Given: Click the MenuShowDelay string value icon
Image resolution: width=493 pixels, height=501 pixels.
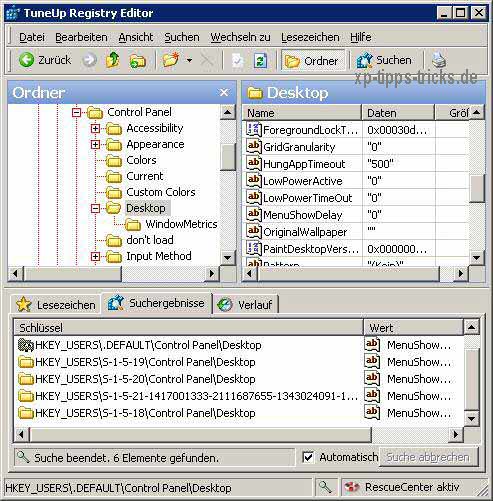Looking at the screenshot, I should point(253,215).
